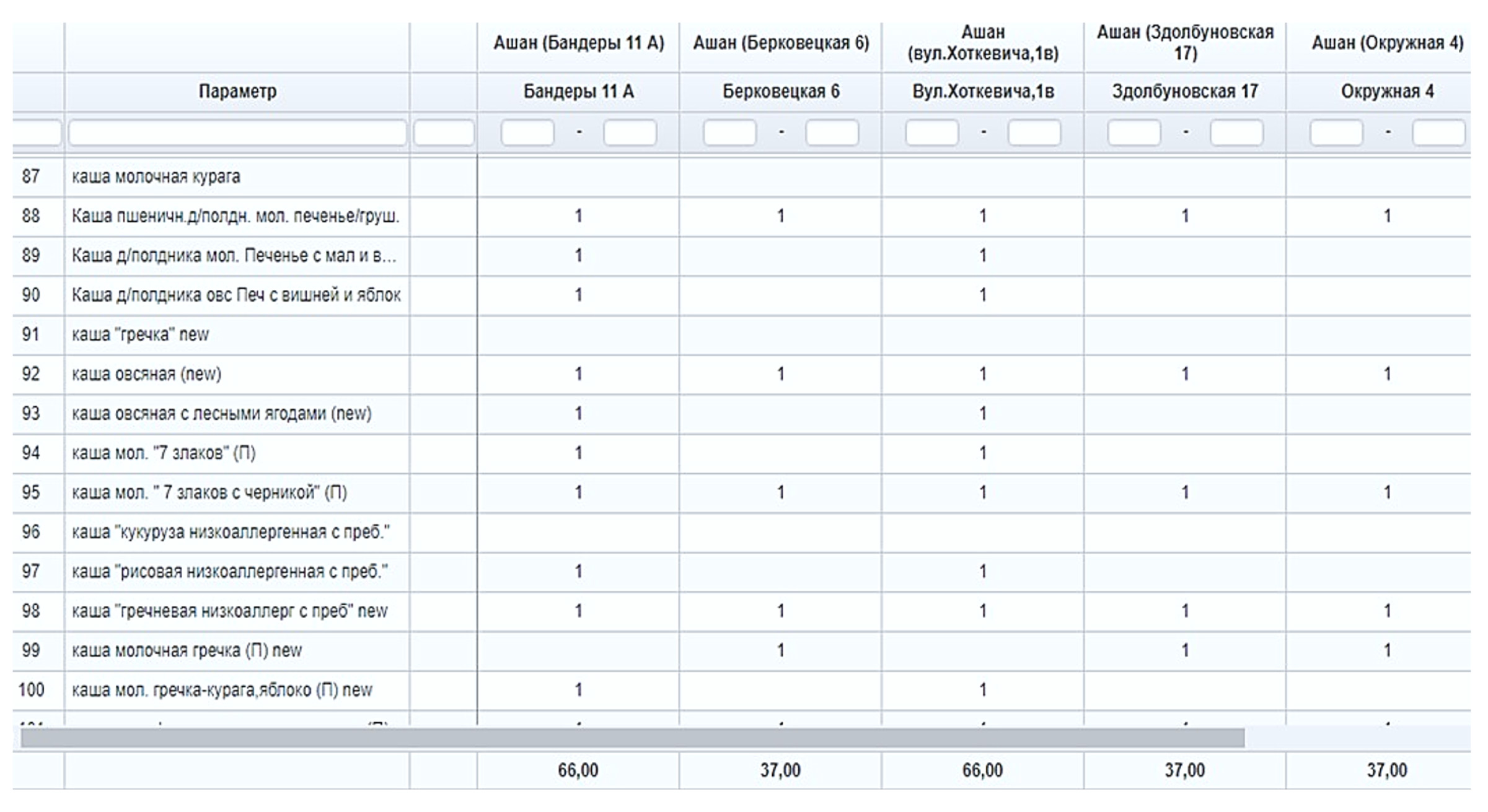The width and height of the screenshot is (1488, 812).
Task: Focus the Здолбуновская 17 minimum filter field
Action: pyautogui.click(x=1134, y=133)
